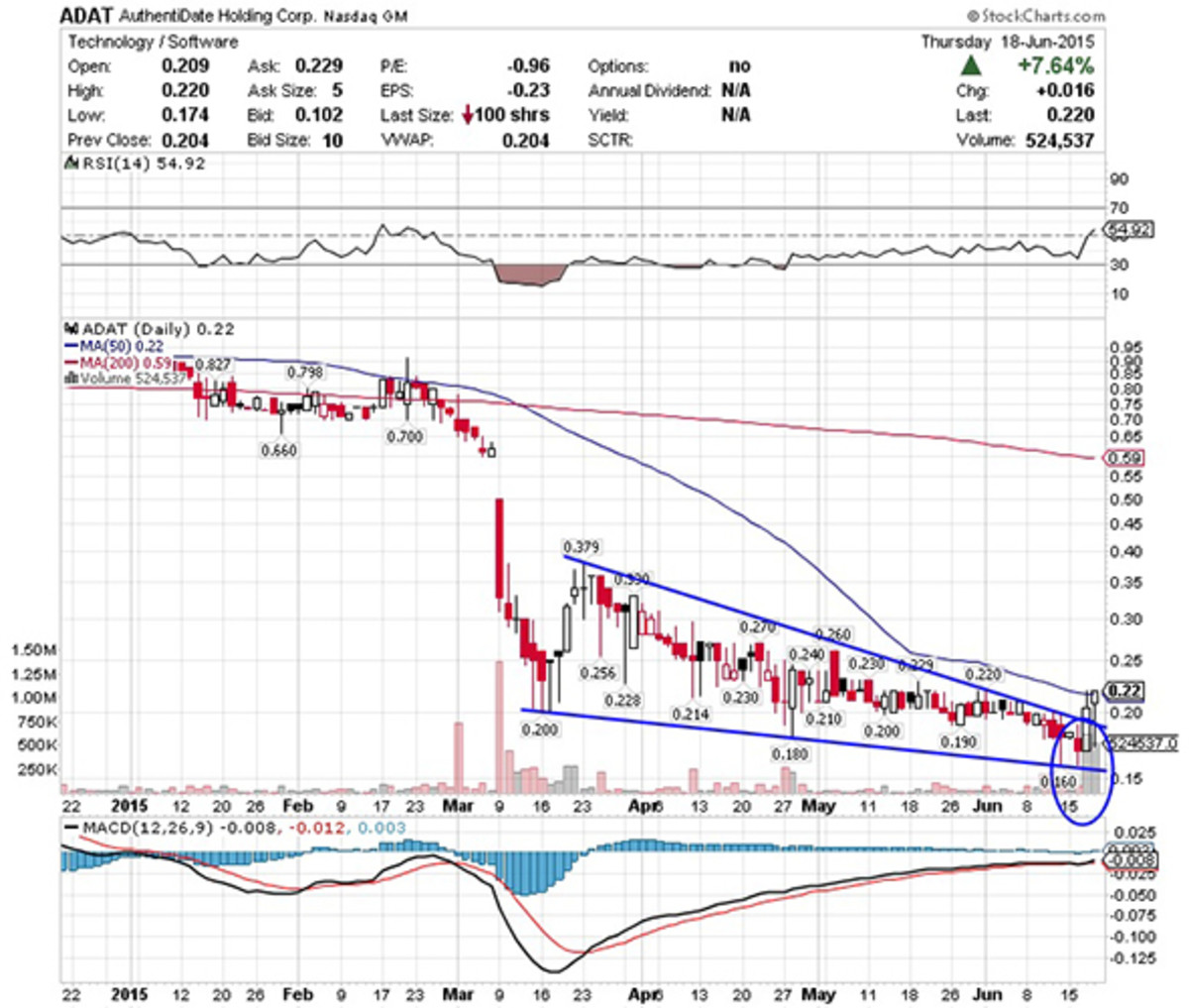The height and width of the screenshot is (1008, 1189).
Task: Click the volume bars icon in legend
Action: (69, 377)
